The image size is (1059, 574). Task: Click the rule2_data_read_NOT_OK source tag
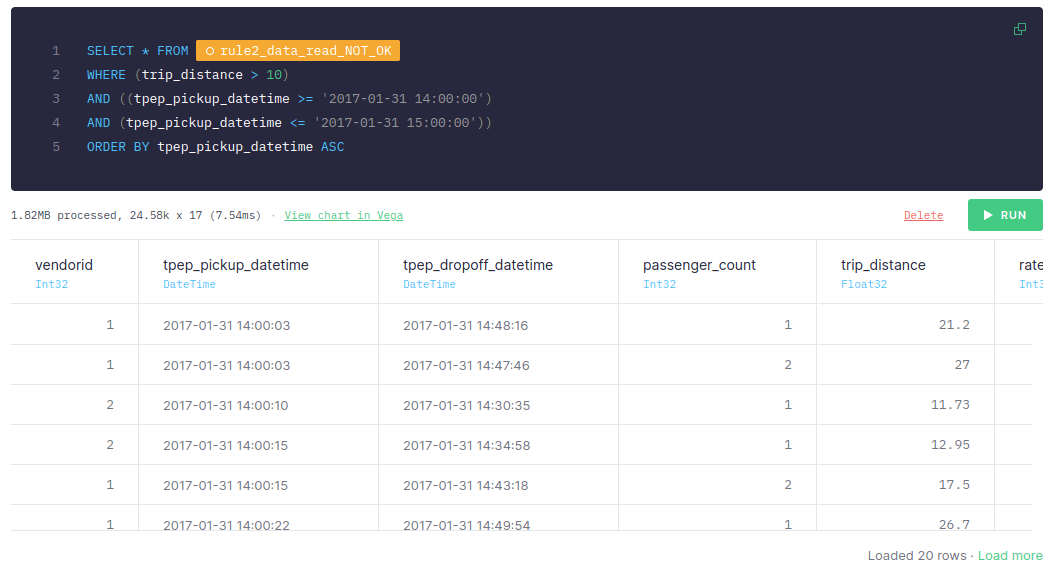298,51
